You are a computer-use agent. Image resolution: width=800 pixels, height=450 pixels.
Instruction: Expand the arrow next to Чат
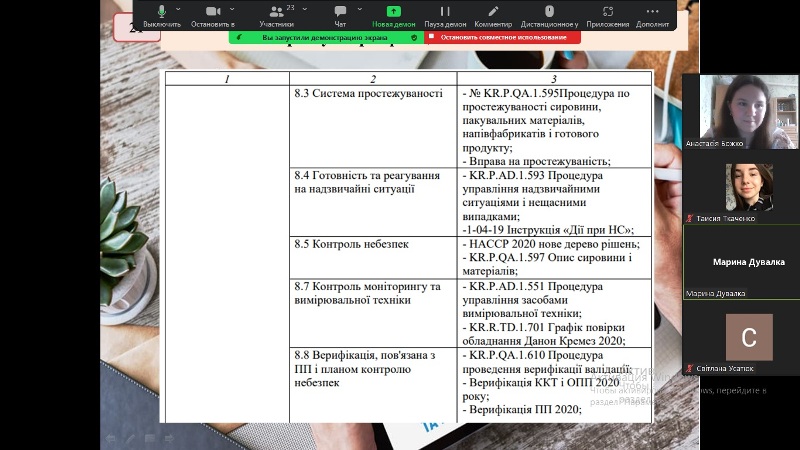pyautogui.click(x=360, y=9)
